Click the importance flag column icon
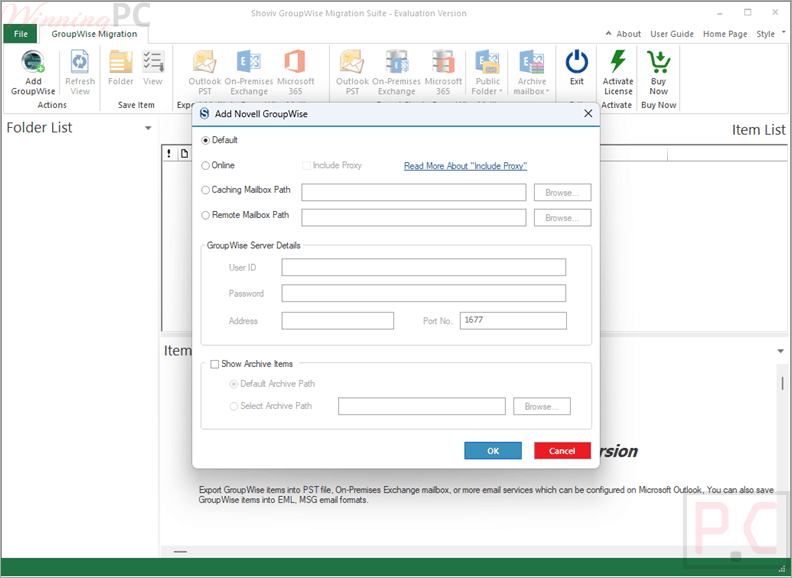The height and width of the screenshot is (578, 792). (x=169, y=154)
